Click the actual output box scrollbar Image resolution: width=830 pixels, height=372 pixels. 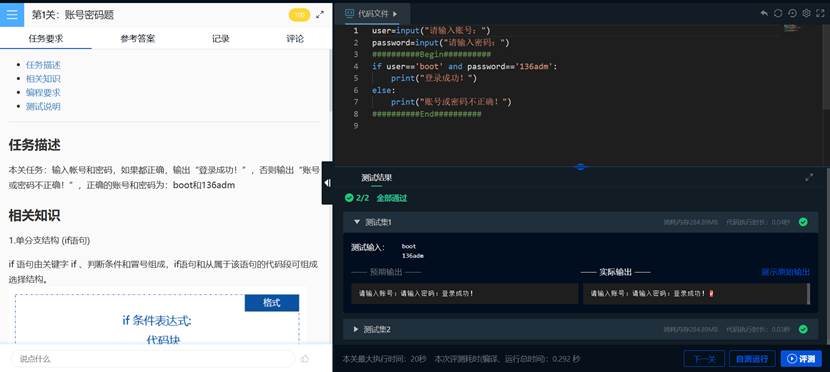808,293
